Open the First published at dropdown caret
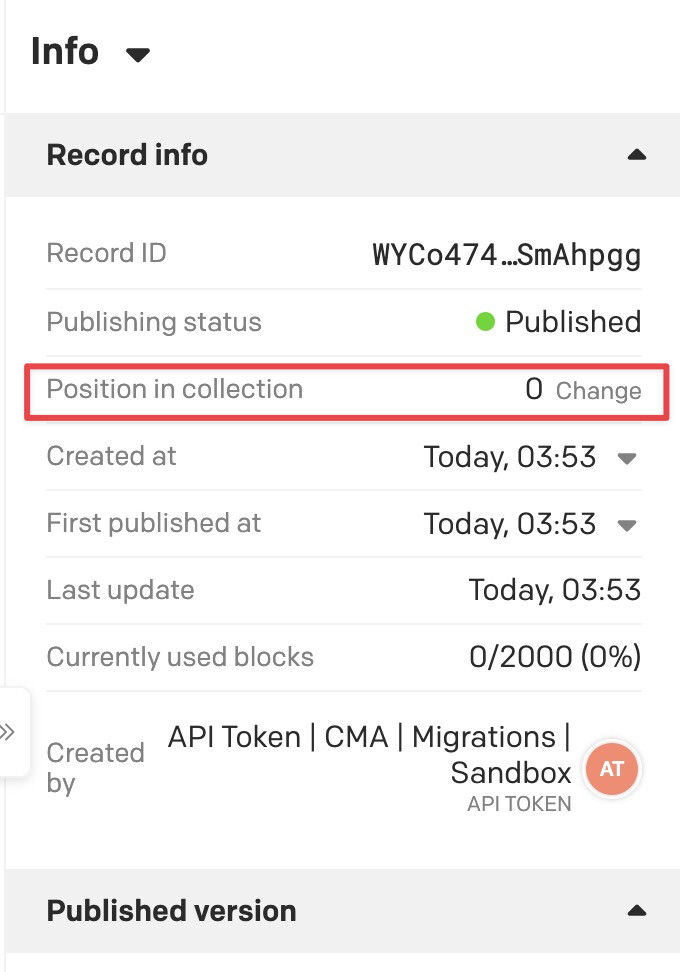The image size is (689, 972). click(x=627, y=525)
